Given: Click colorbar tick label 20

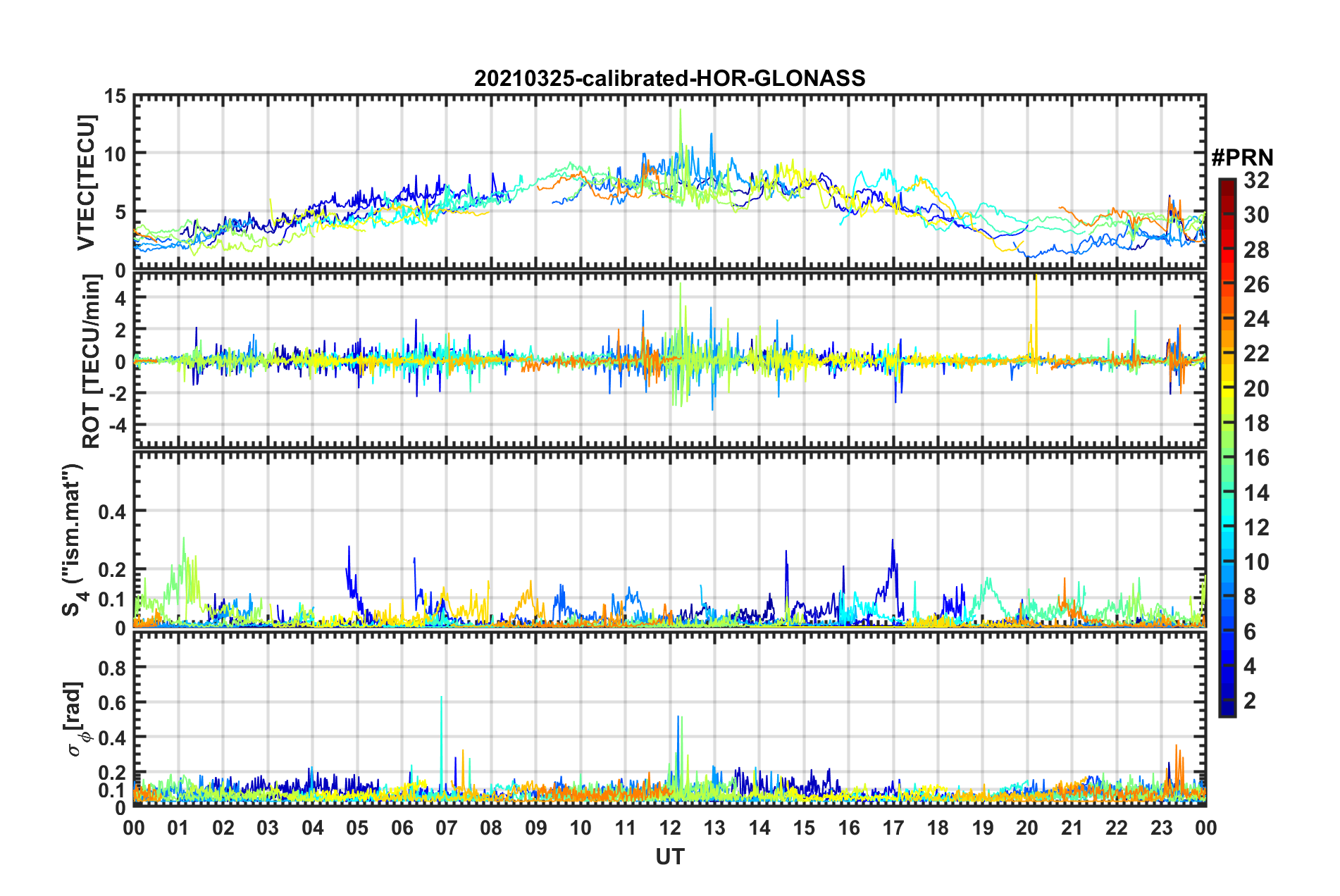Looking at the screenshot, I should click(1257, 389).
